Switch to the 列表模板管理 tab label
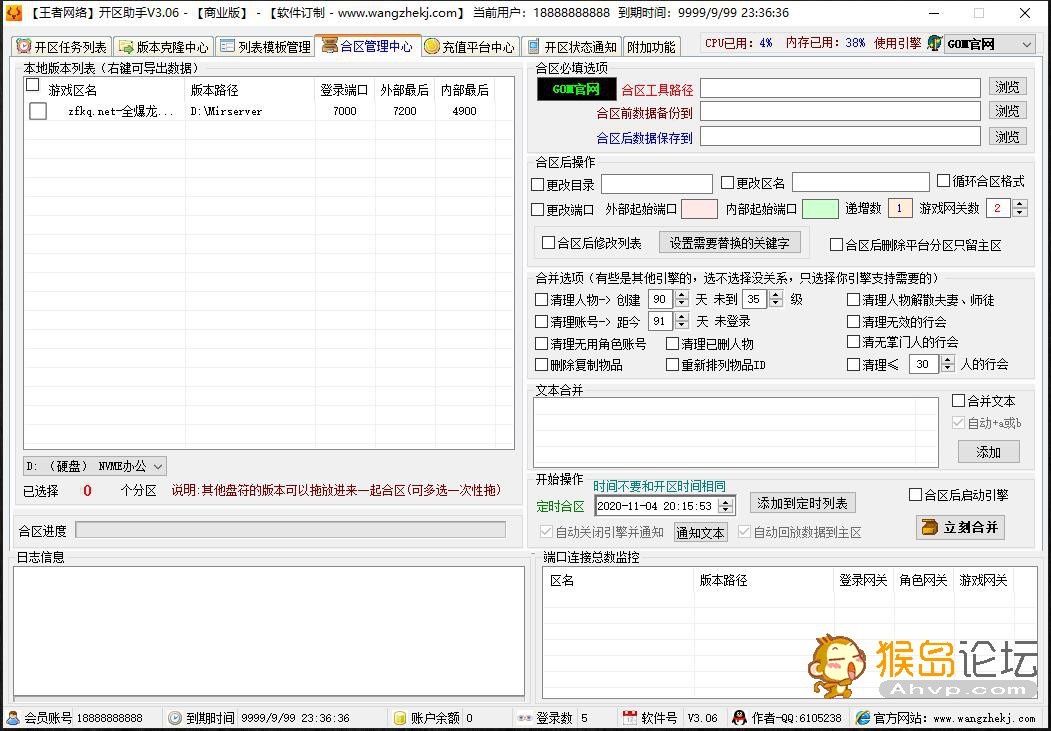 coord(275,47)
